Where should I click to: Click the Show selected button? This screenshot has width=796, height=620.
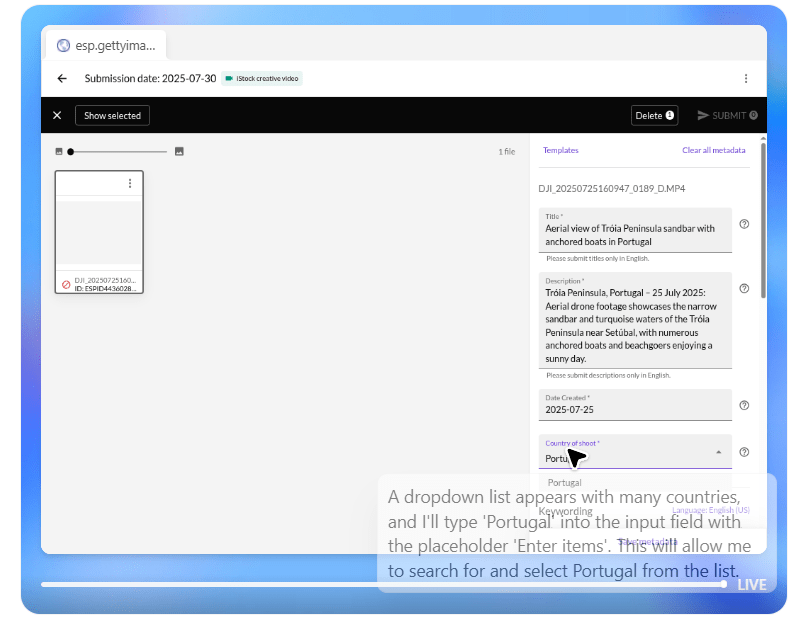click(112, 115)
